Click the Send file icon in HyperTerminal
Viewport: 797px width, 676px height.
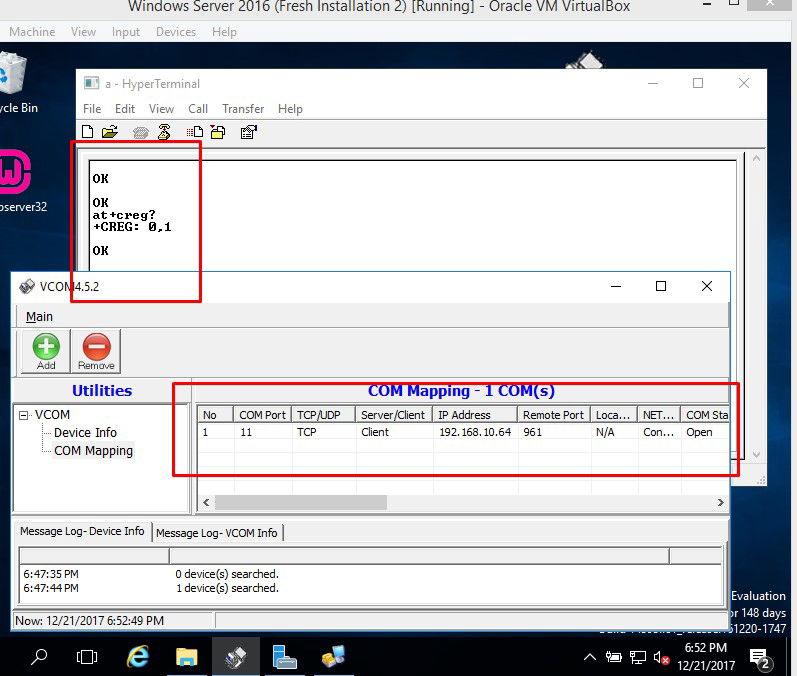click(195, 132)
